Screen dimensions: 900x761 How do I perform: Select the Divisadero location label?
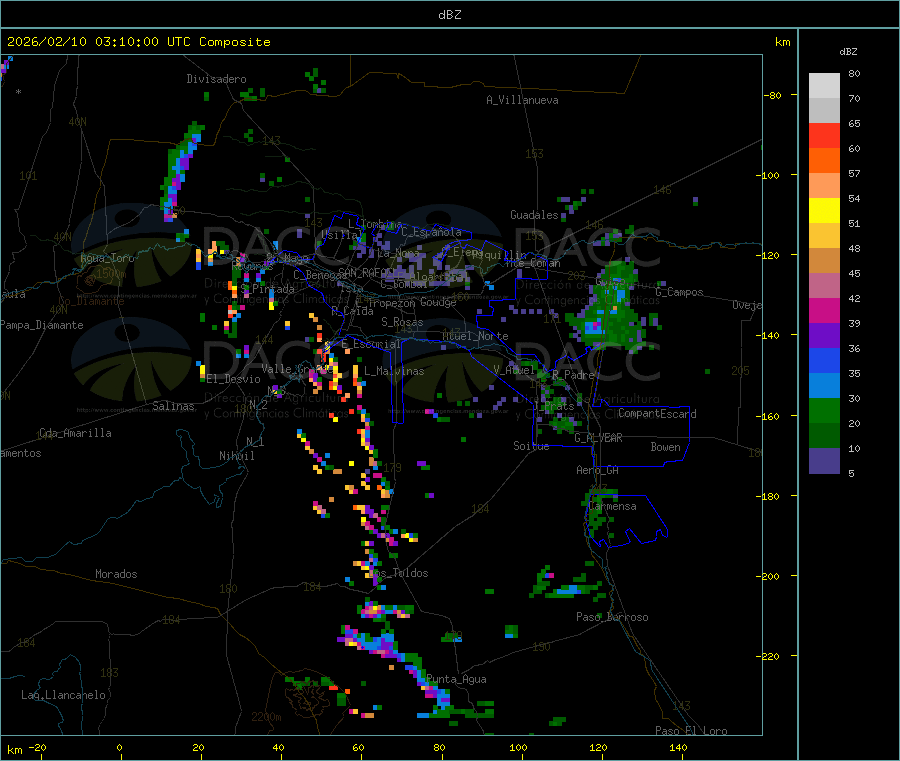coord(216,79)
